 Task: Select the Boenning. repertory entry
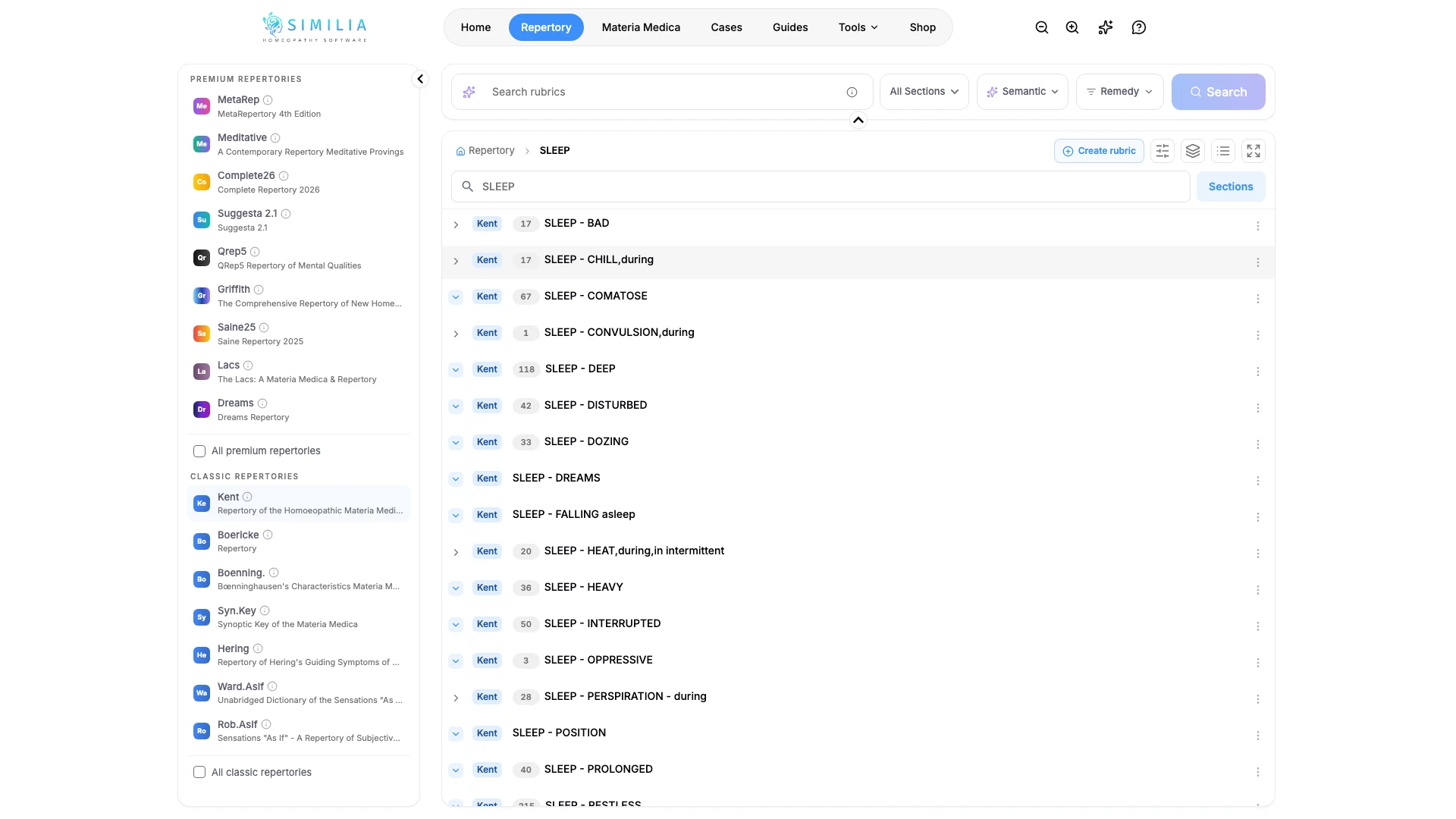coord(299,579)
